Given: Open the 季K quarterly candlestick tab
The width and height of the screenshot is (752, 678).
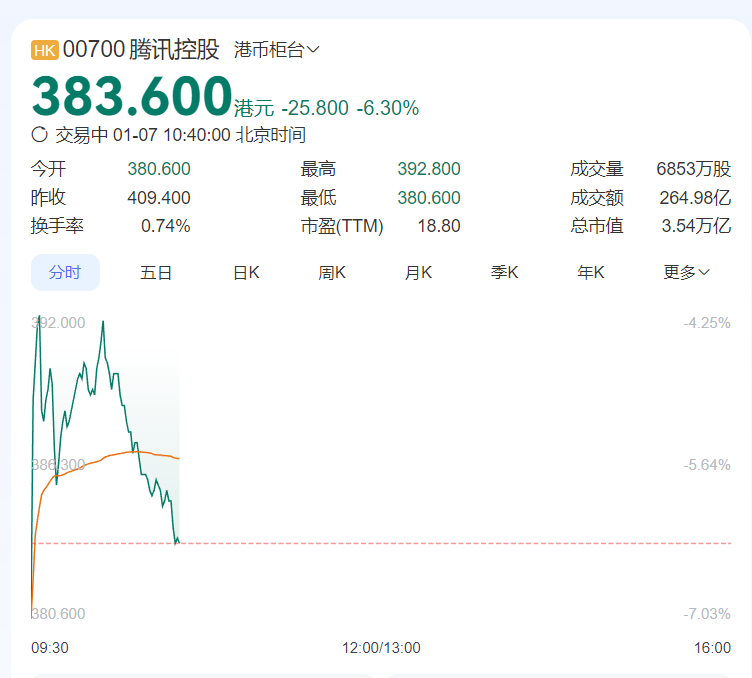Looking at the screenshot, I should 505,272.
